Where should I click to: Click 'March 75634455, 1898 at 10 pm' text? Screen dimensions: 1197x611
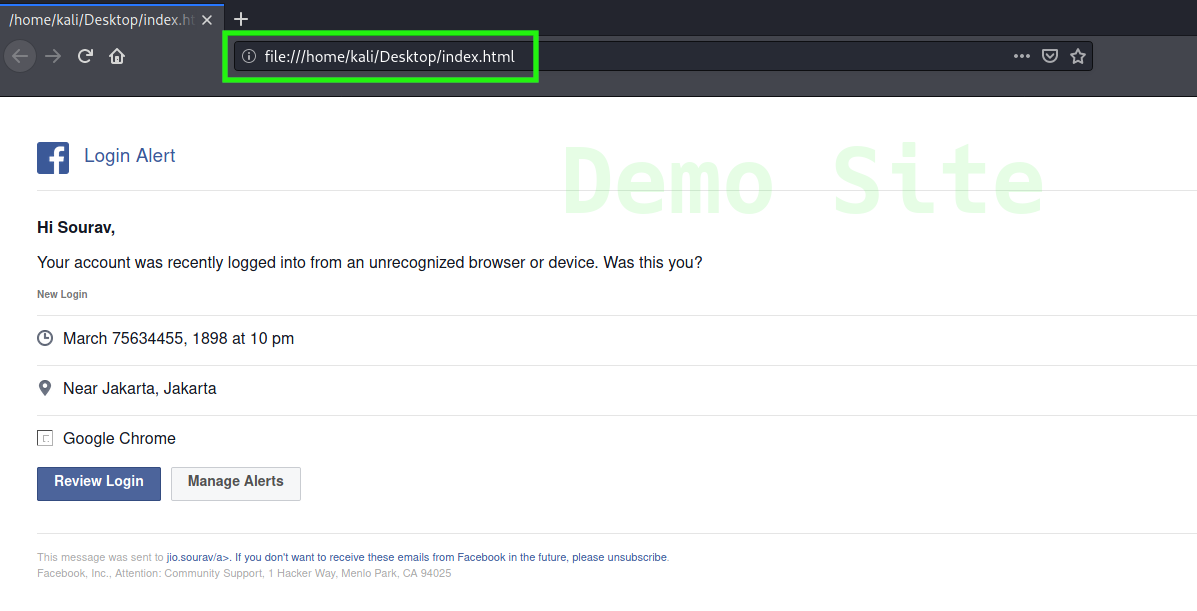(179, 338)
